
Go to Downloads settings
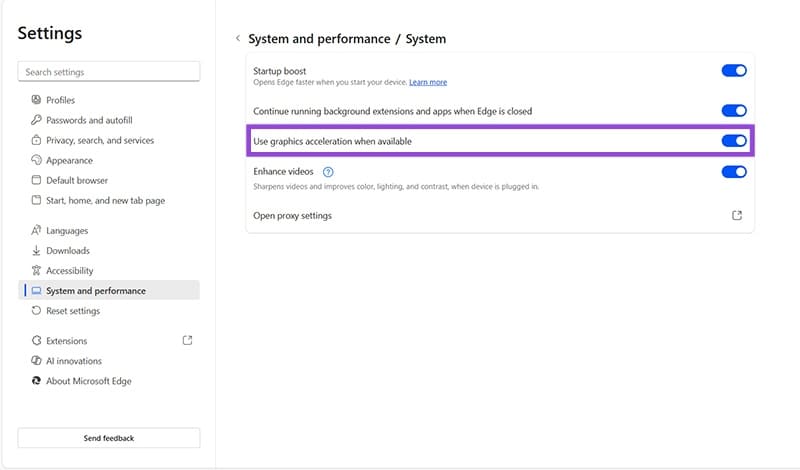point(109,250)
